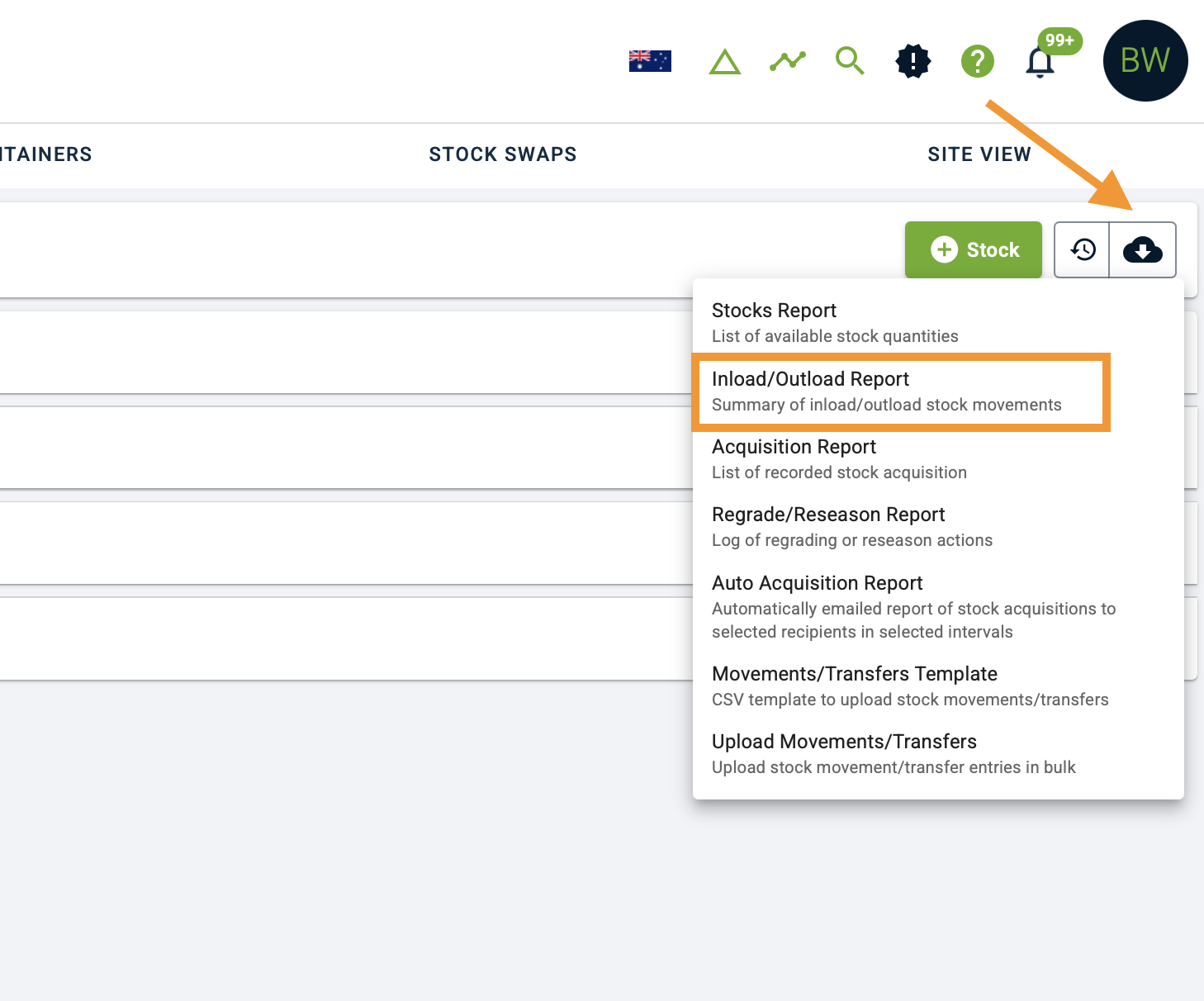Toggle the cloud download reports dropdown
Image resolution: width=1204 pixels, height=1001 pixels.
[1142, 249]
